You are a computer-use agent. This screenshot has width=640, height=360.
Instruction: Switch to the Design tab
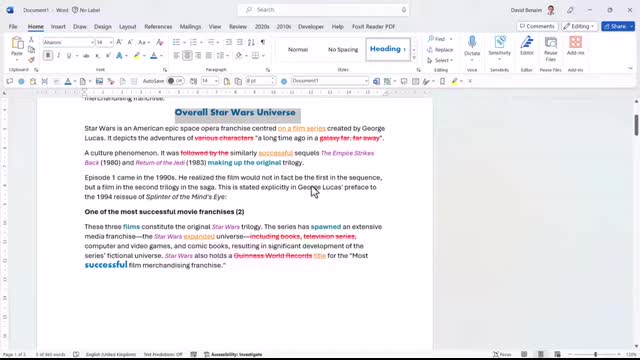102,27
